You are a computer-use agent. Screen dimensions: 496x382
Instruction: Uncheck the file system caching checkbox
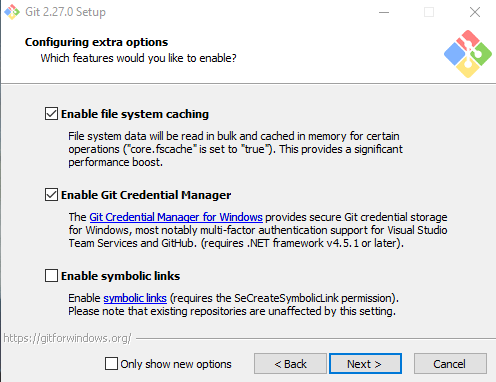tap(51, 114)
